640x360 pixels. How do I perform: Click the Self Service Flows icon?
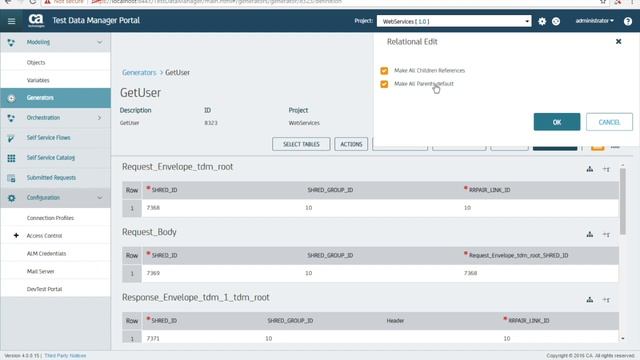pos(11,138)
